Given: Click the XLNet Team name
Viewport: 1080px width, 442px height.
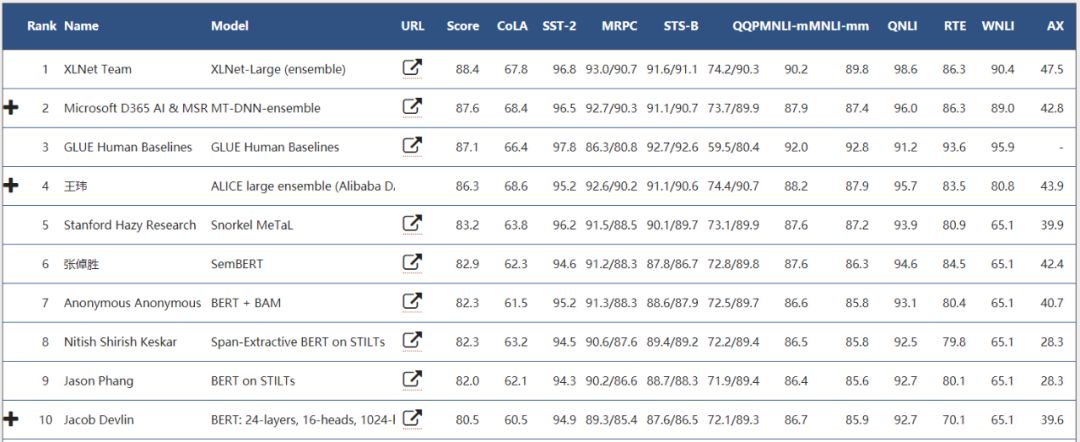Looking at the screenshot, I should coord(97,69).
